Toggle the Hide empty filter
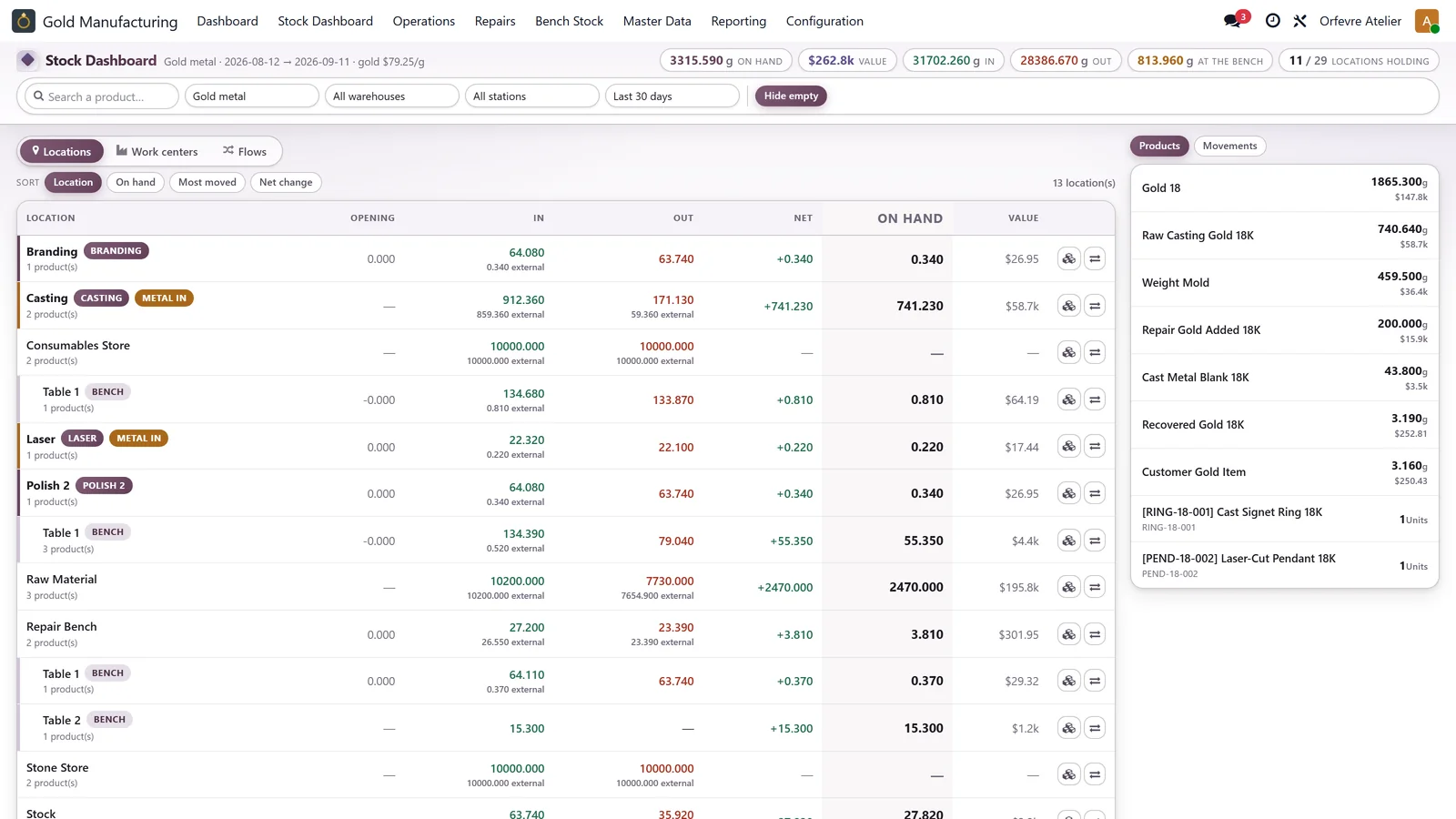Viewport: 1456px width, 819px height. [791, 96]
